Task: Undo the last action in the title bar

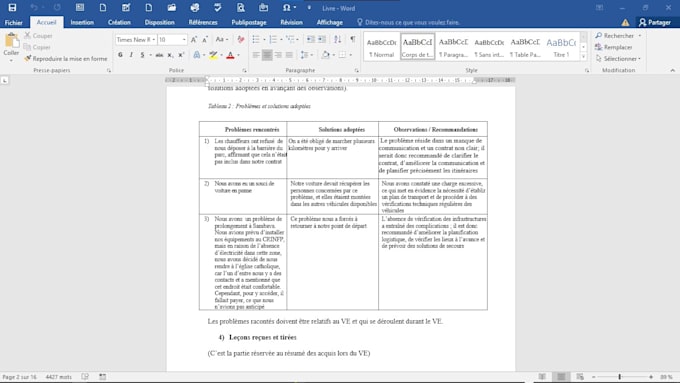Action: point(34,7)
